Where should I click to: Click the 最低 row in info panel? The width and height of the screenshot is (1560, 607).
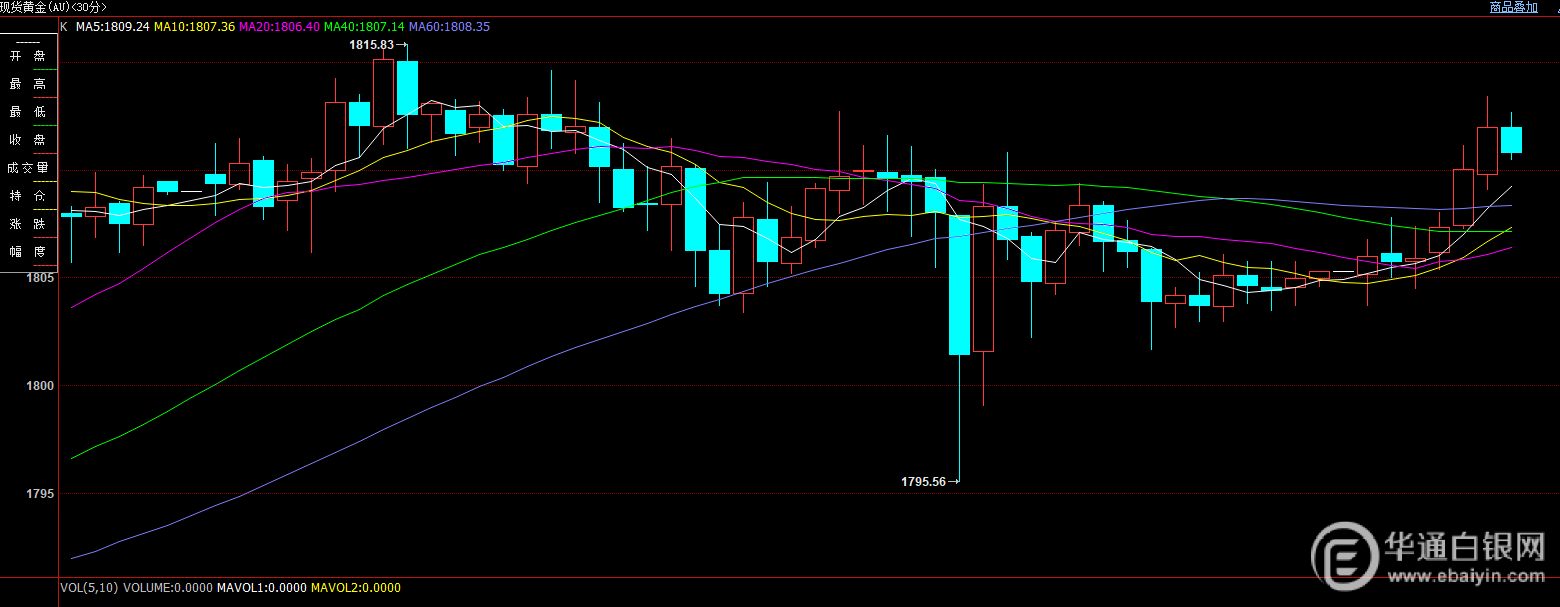[x=28, y=112]
